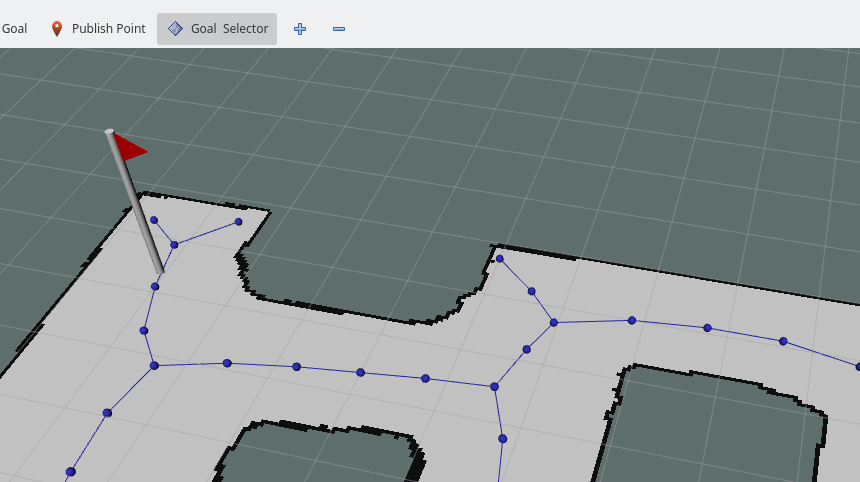Viewport: 860px width, 482px height.
Task: Add a new tool with the plus icon
Action: 299,29
